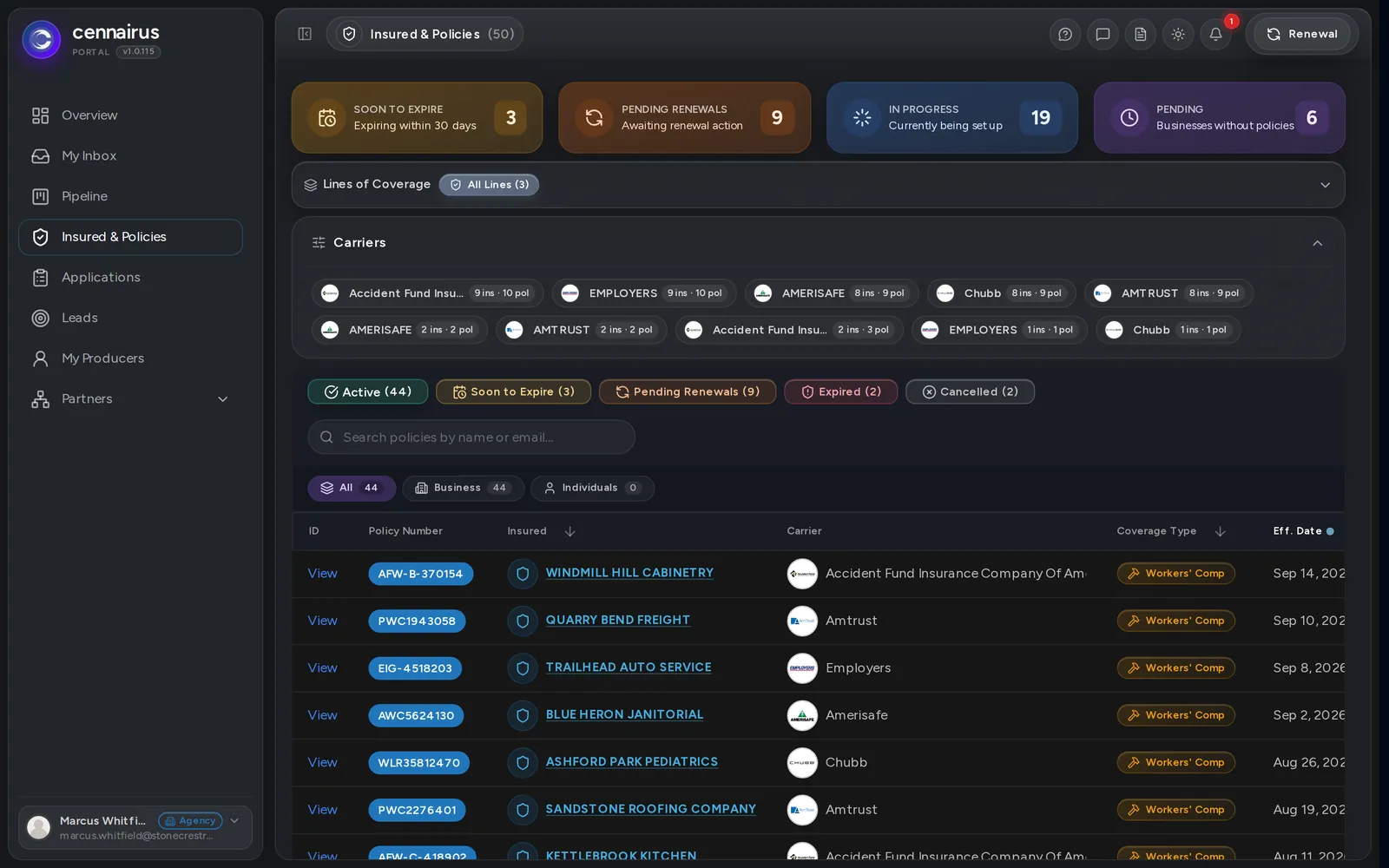1389x868 pixels.
Task: Click the Pending card clock icon
Action: pyautogui.click(x=1129, y=118)
